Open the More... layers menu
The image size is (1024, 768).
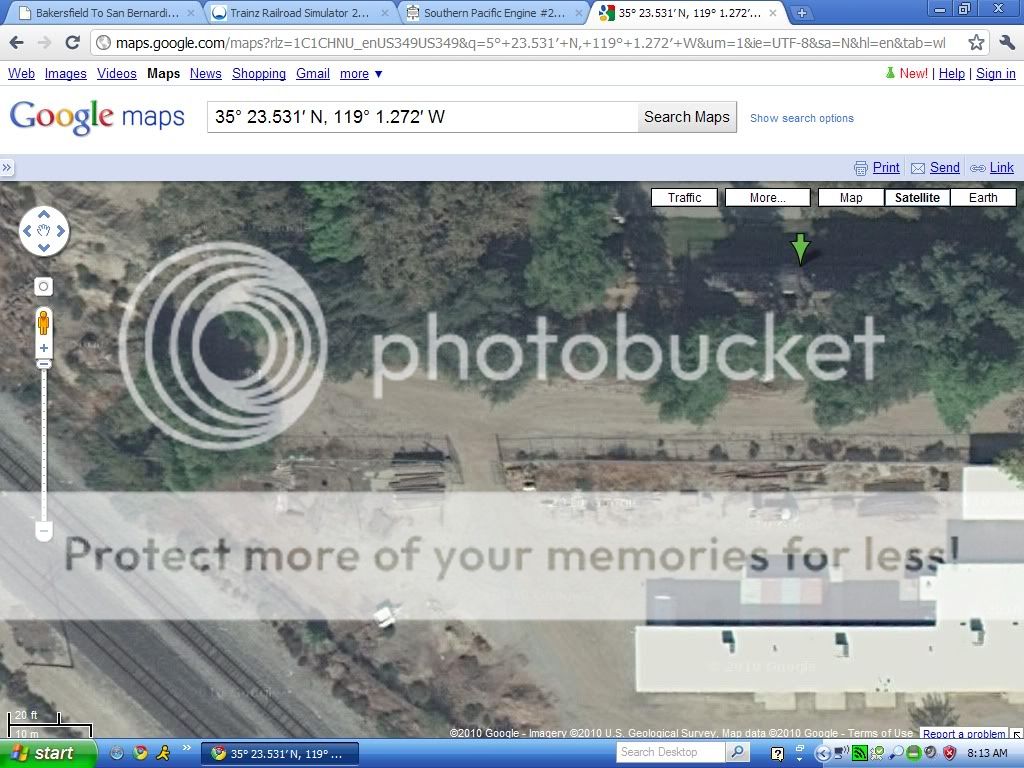767,197
